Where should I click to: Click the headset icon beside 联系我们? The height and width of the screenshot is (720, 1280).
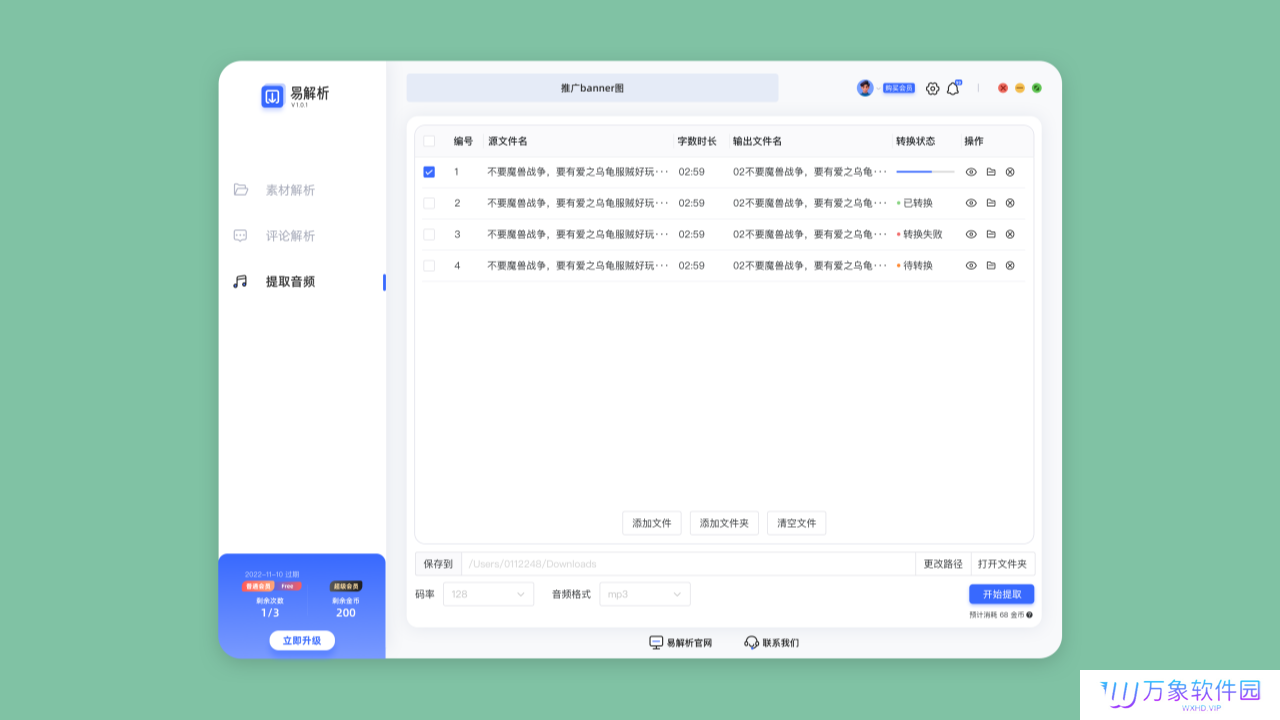pos(752,642)
